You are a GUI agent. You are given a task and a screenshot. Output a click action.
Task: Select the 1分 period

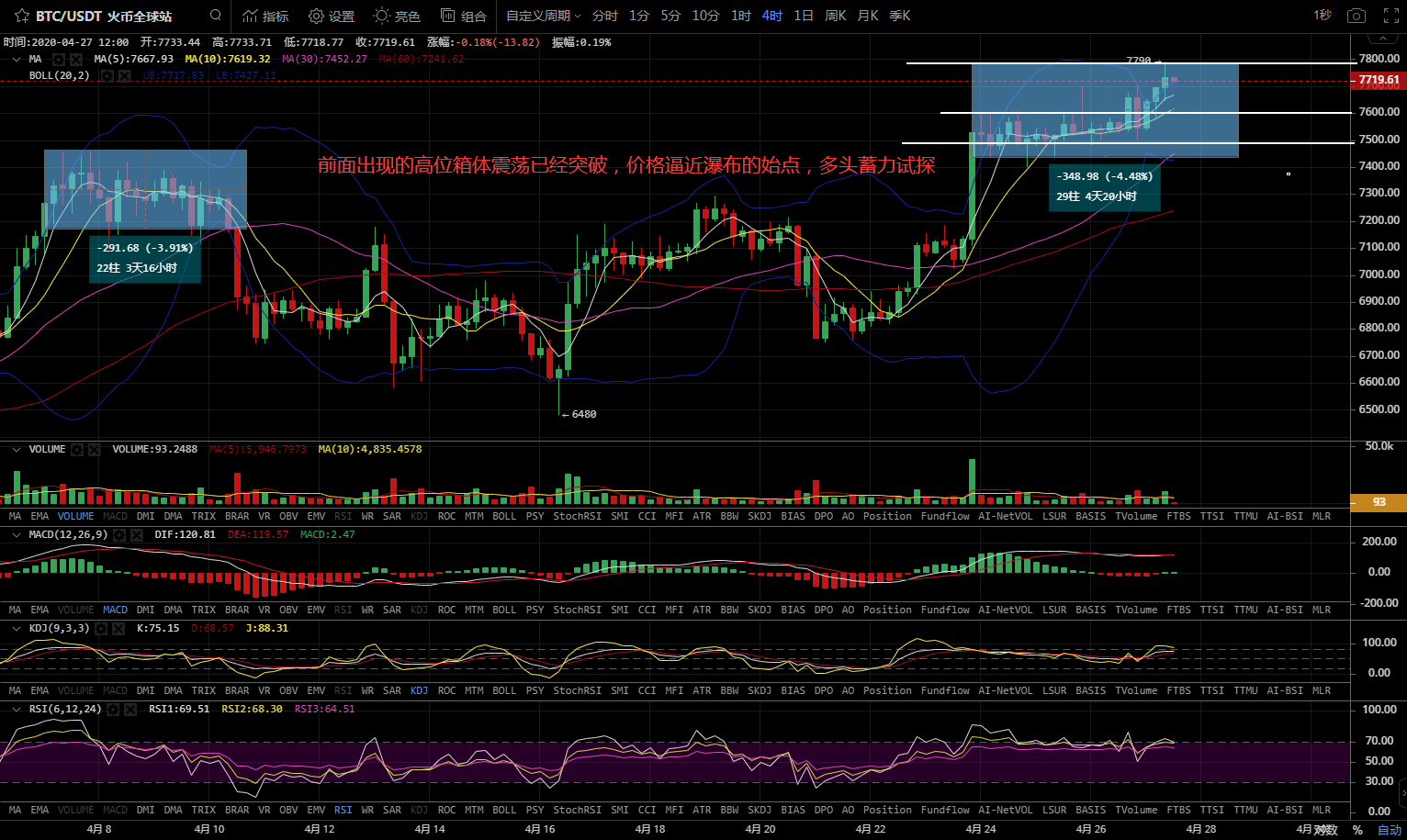click(639, 16)
